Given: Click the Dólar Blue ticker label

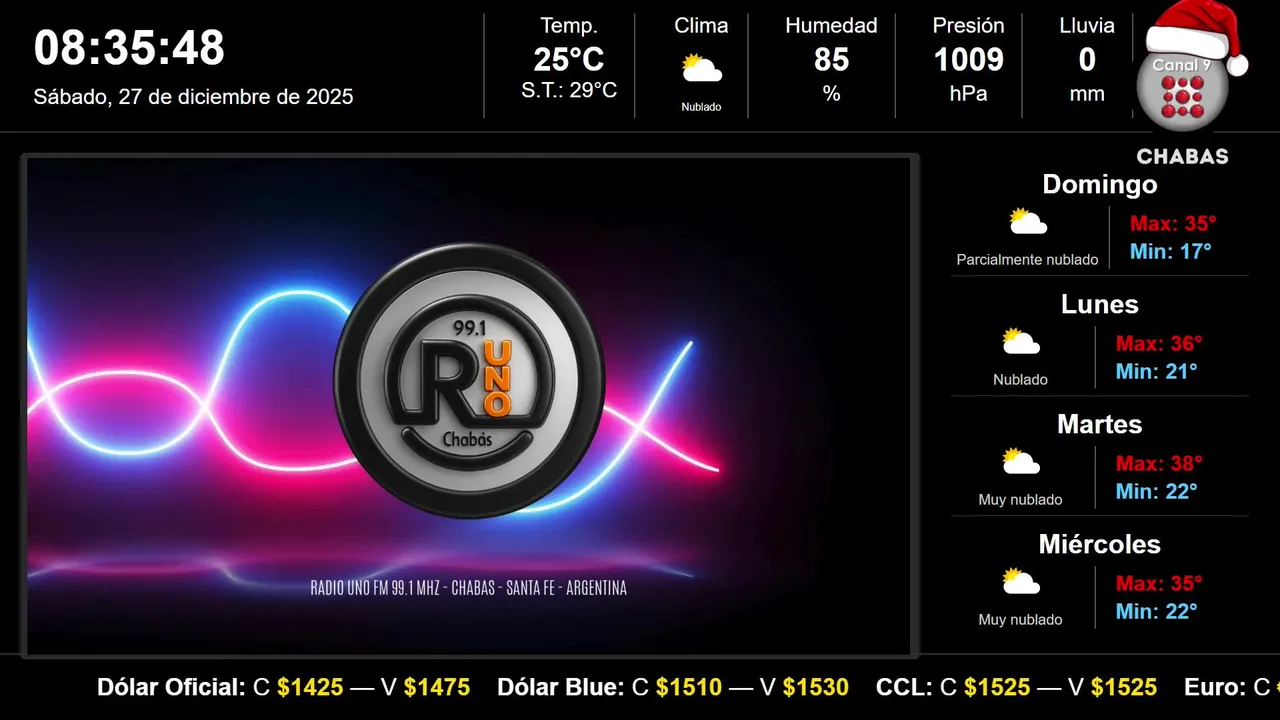Looking at the screenshot, I should (561, 687).
